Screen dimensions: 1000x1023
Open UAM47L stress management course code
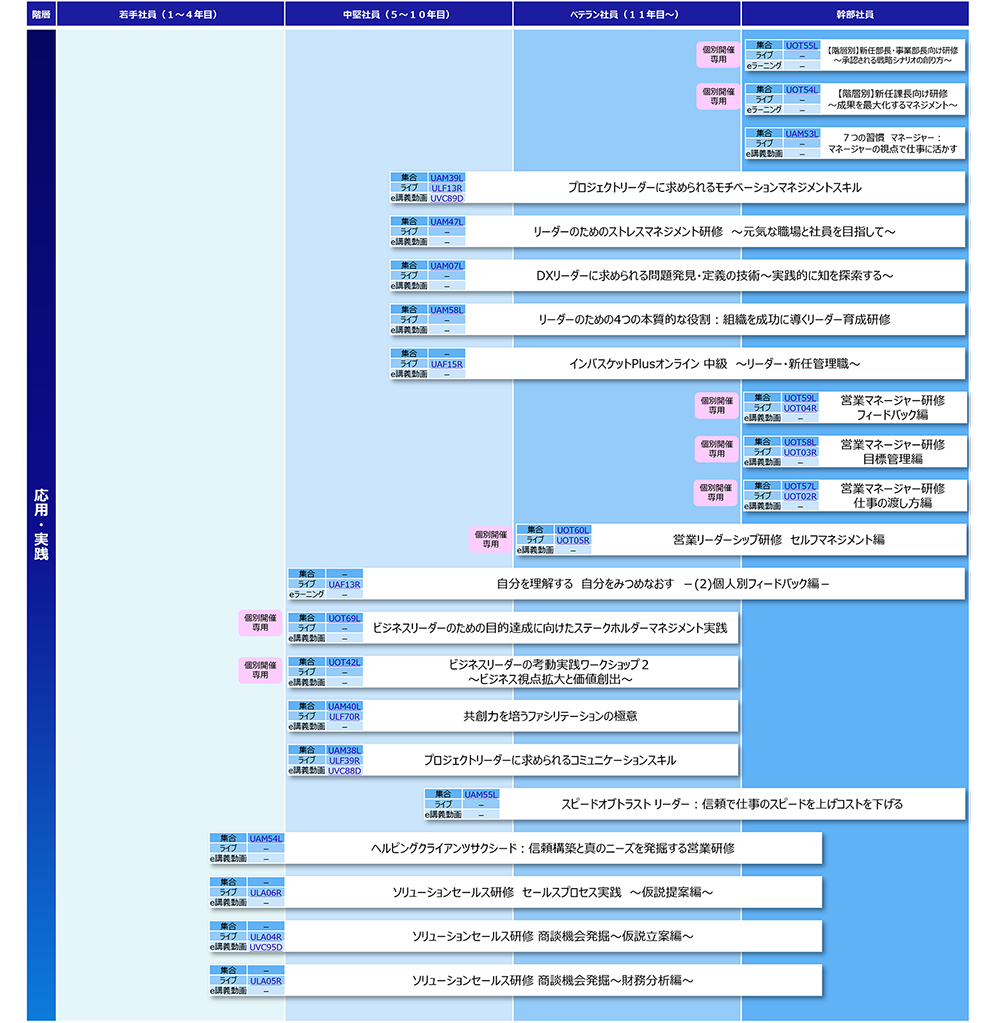446,221
